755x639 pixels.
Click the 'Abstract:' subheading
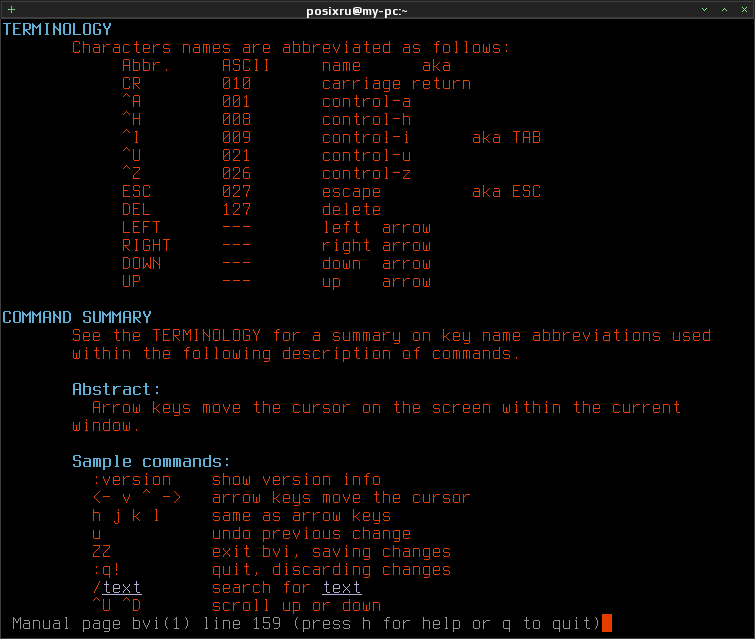coord(116,389)
